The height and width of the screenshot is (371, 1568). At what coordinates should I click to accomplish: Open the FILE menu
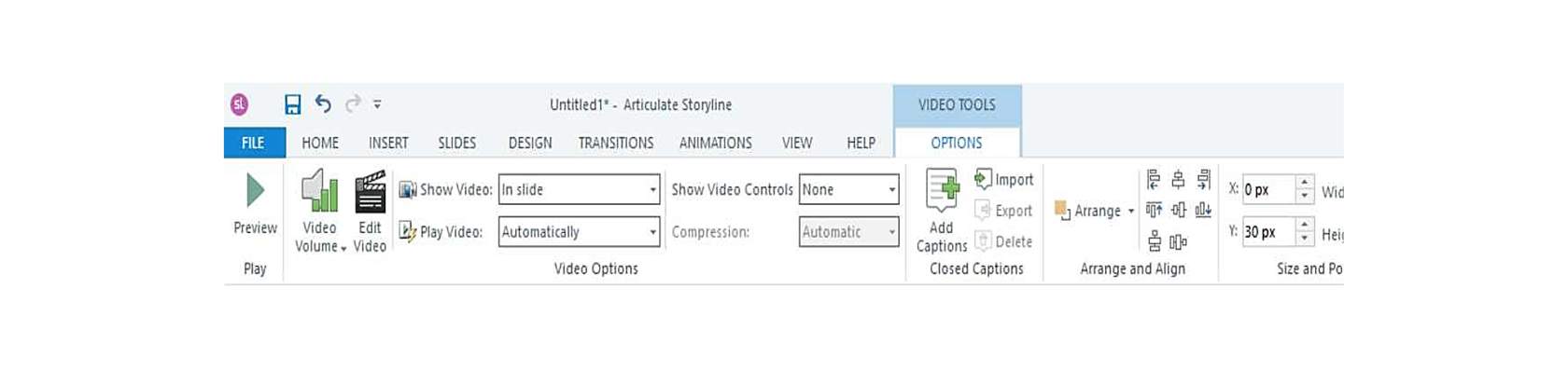click(253, 143)
